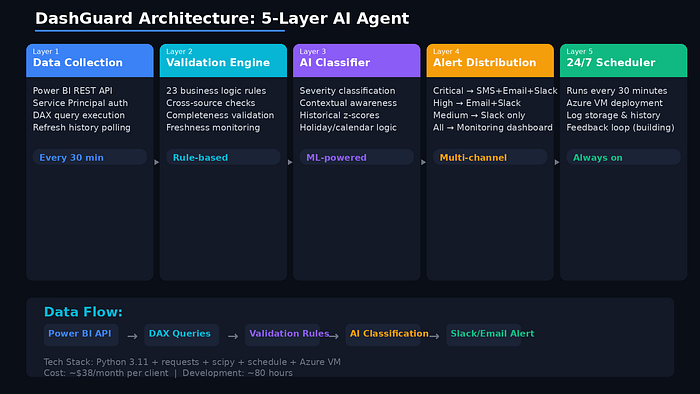Click 'Service Principal auth' line
This screenshot has width=700, height=394.
80,103
